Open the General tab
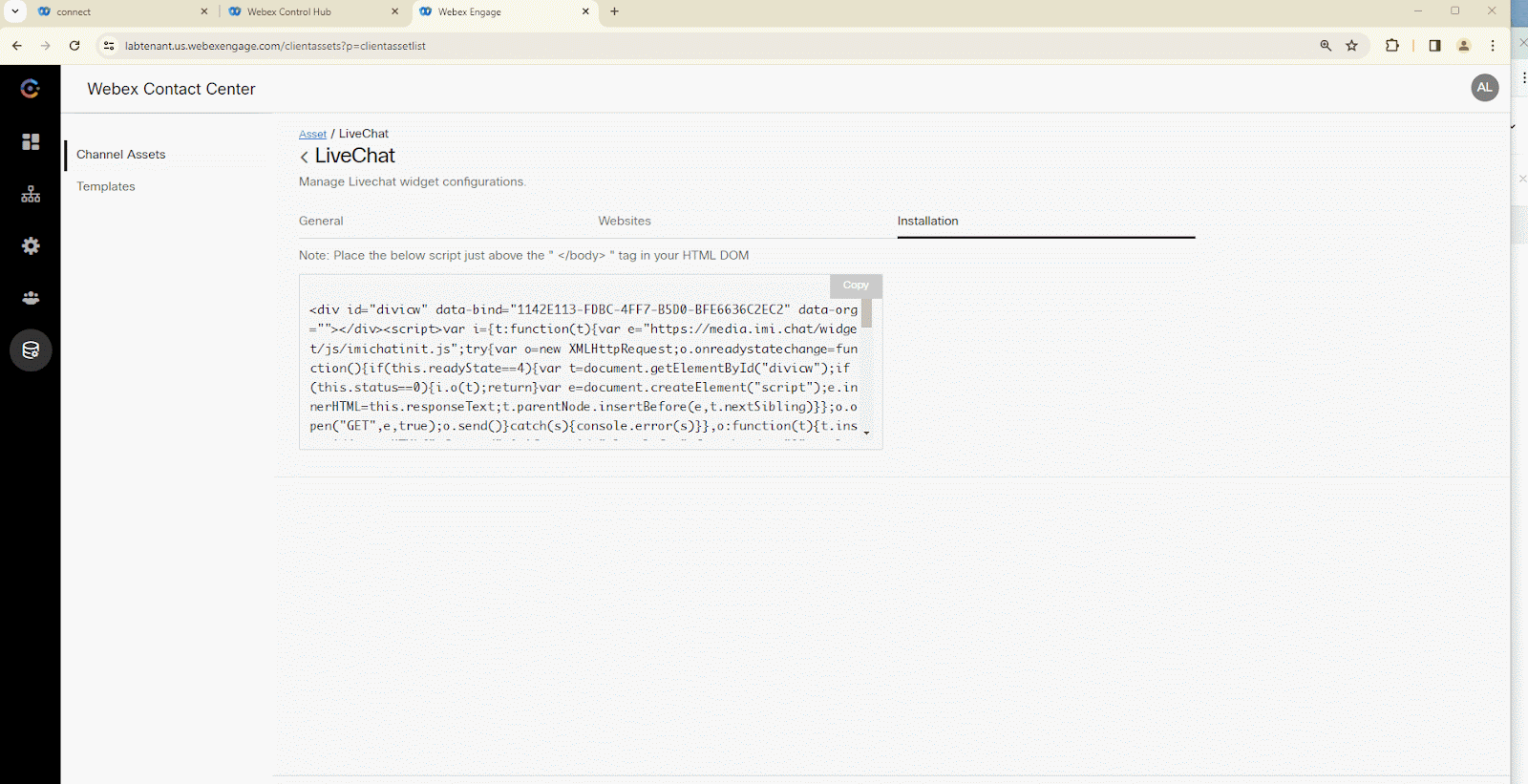Image resolution: width=1528 pixels, height=784 pixels. 321,221
